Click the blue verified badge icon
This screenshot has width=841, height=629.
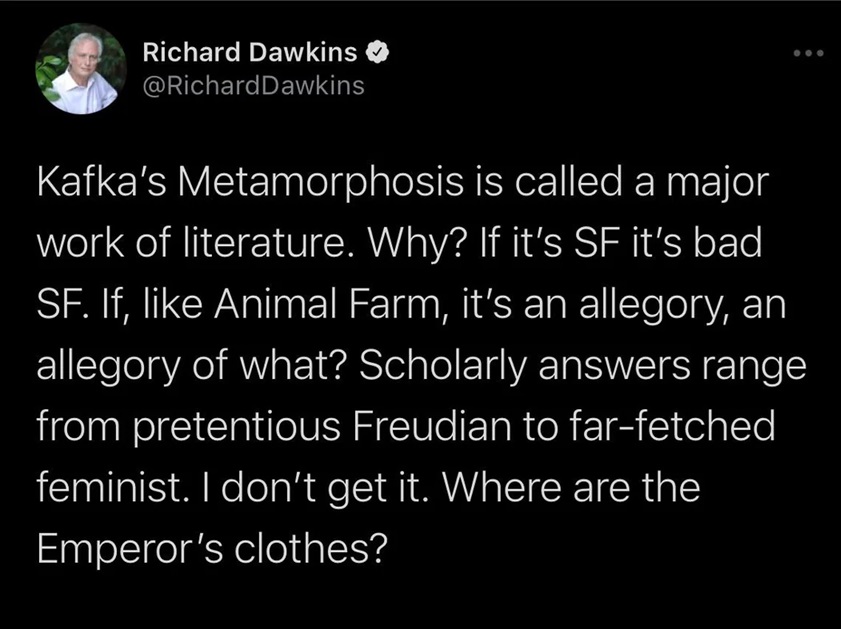click(377, 53)
